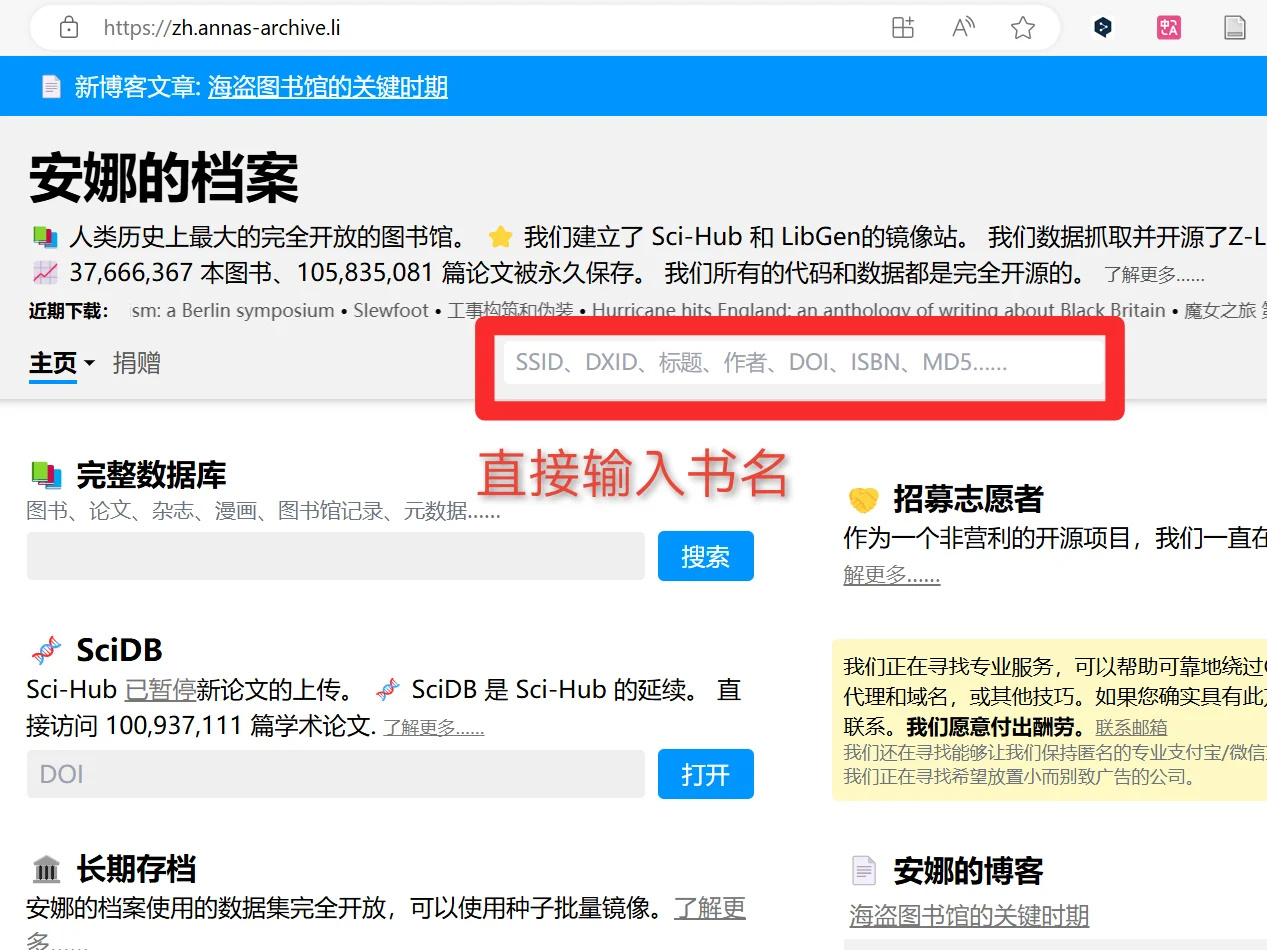Activate the read aloud icon
The height and width of the screenshot is (950, 1267).
pos(963,28)
